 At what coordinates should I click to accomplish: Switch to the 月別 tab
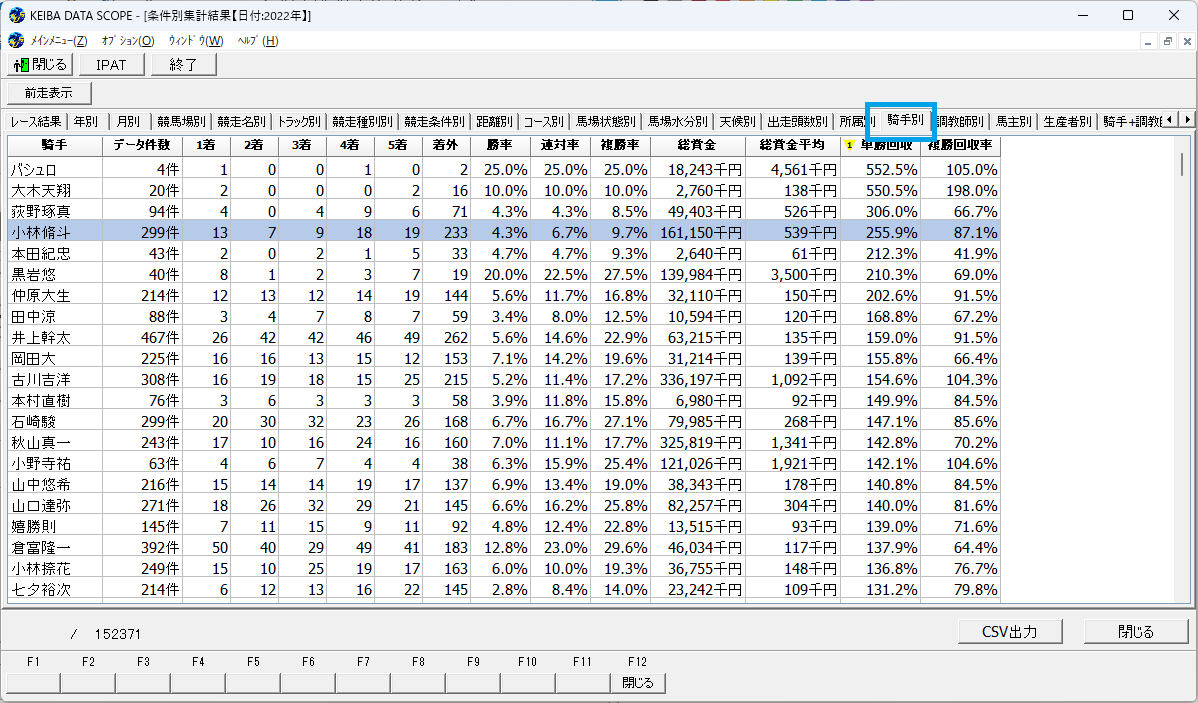[129, 121]
